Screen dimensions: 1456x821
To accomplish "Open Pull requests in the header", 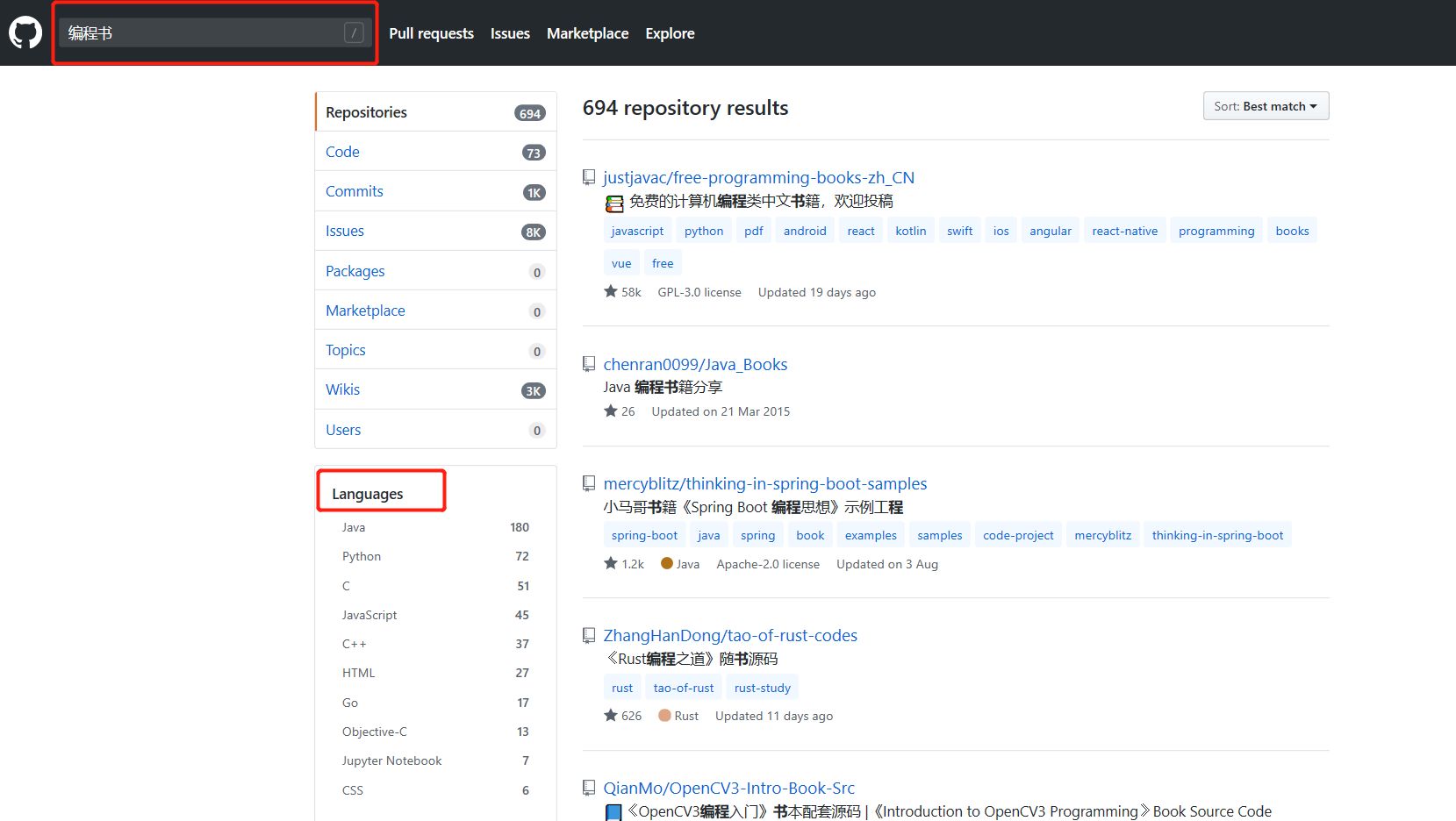I will [x=431, y=33].
